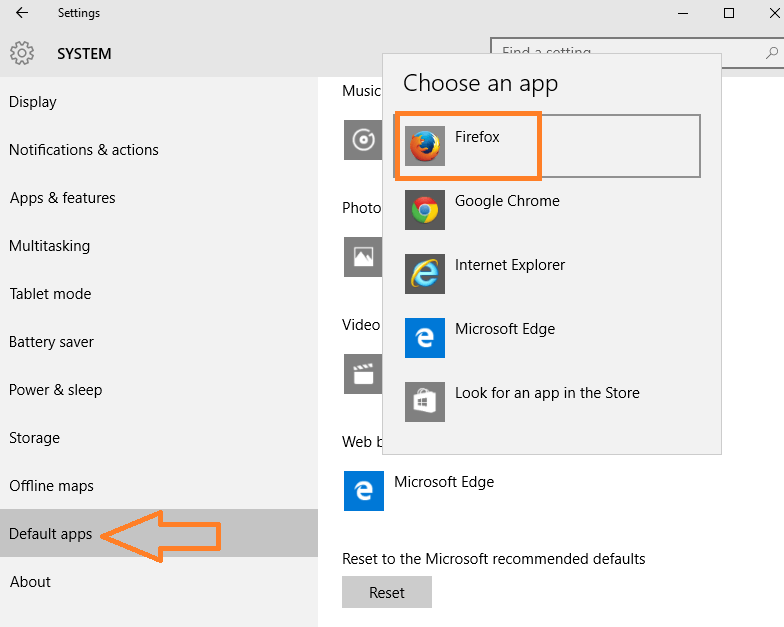Click the Reset button

pos(386,592)
